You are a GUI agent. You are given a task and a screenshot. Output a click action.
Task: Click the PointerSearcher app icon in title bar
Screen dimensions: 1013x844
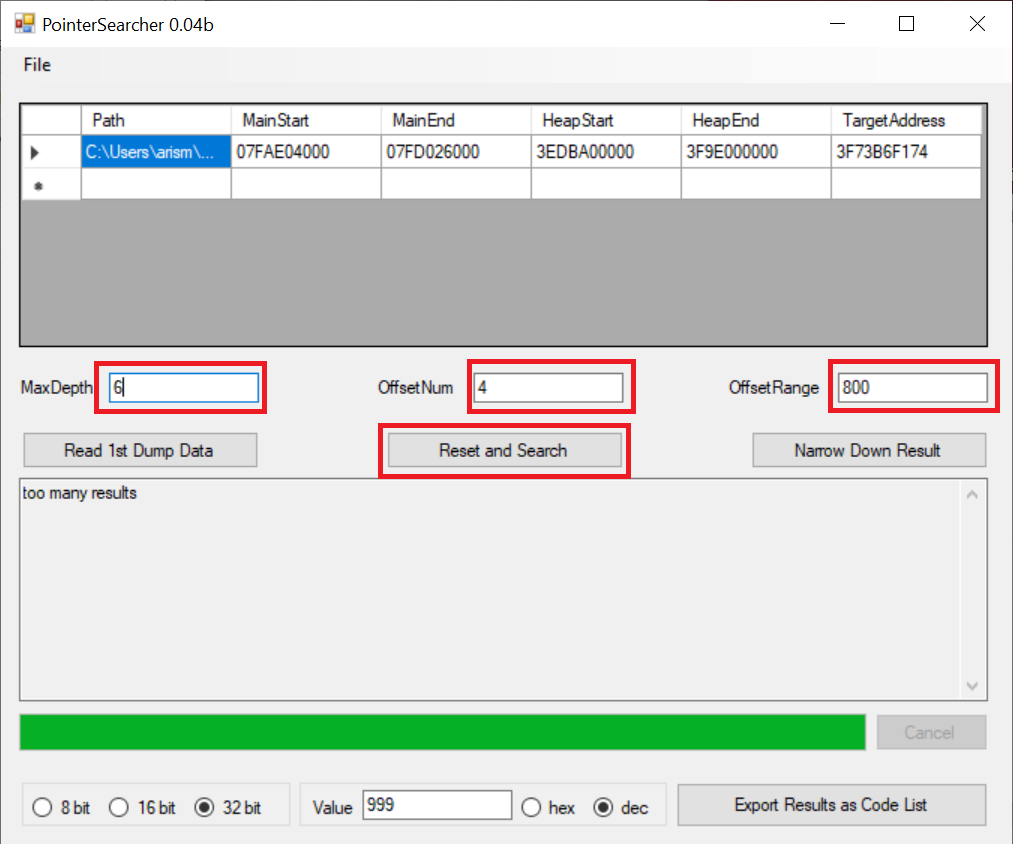(x=25, y=24)
